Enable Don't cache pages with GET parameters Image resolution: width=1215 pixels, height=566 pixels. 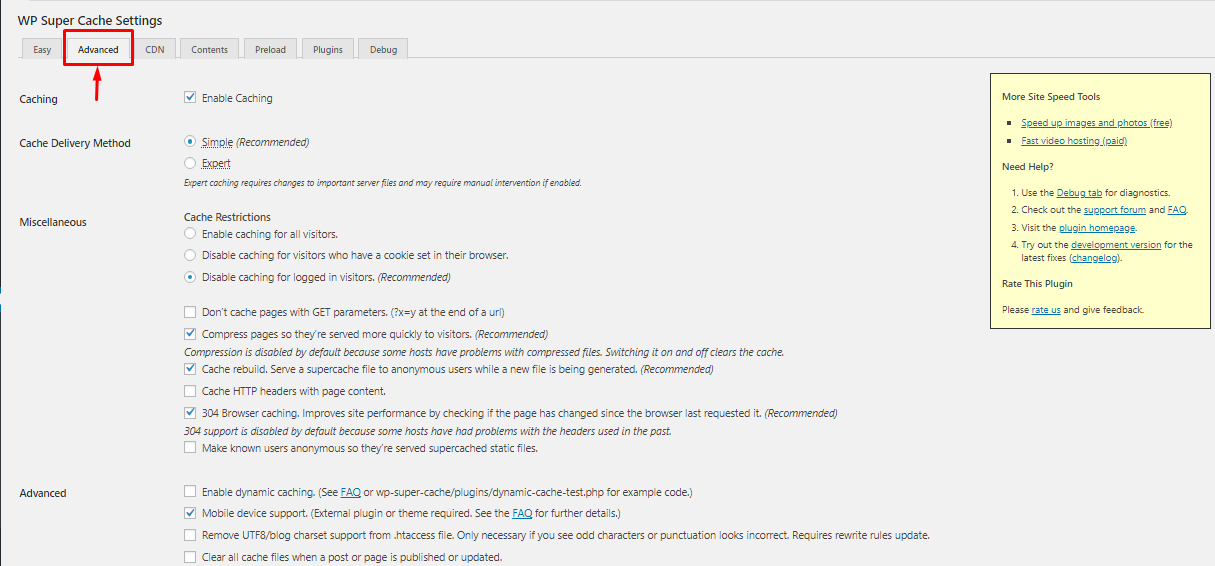click(x=190, y=312)
